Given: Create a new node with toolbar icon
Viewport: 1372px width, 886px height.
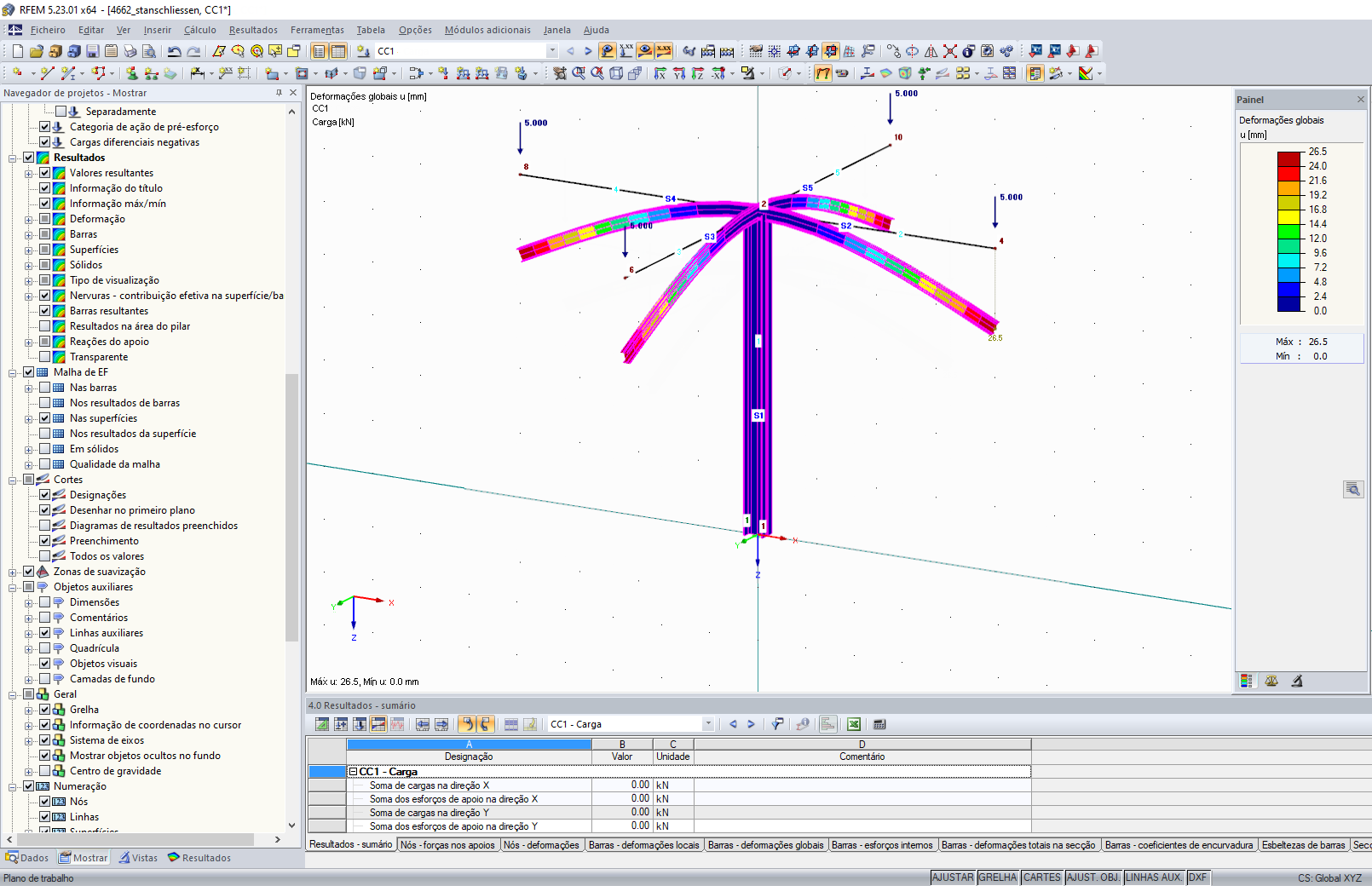Looking at the screenshot, I should (x=17, y=73).
